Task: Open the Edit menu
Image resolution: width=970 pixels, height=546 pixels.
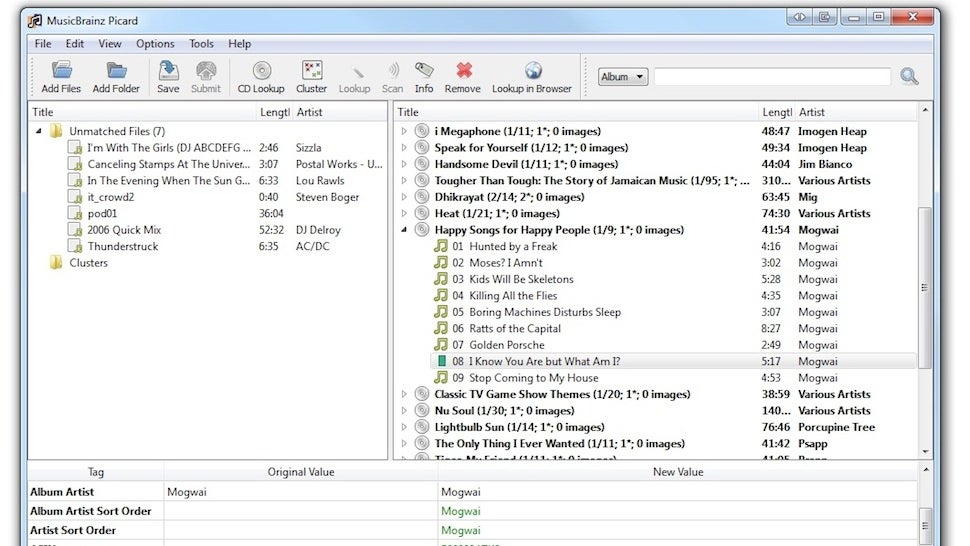Action: (74, 43)
